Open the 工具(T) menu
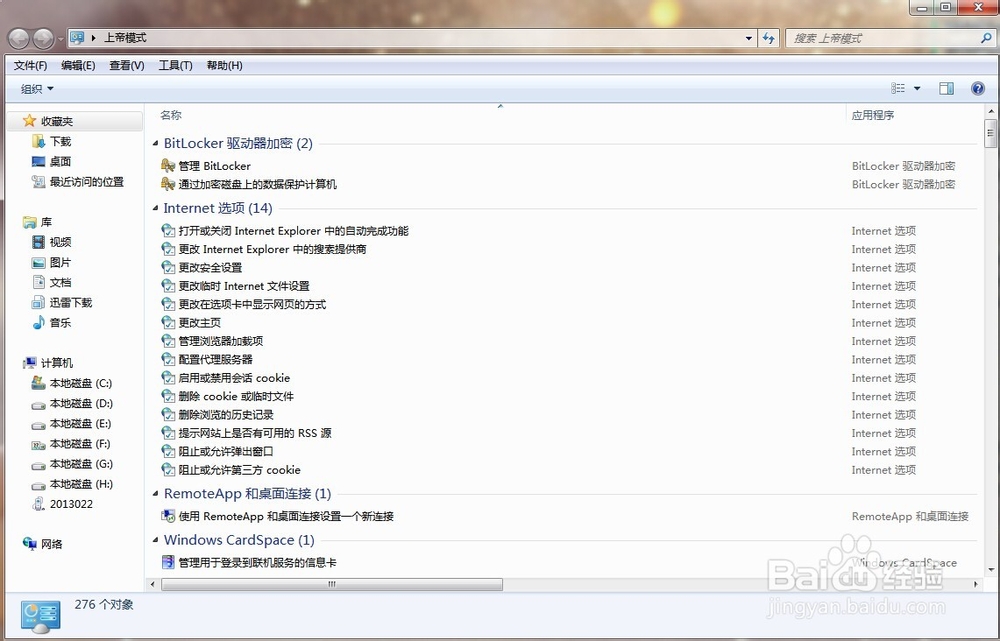 (175, 65)
